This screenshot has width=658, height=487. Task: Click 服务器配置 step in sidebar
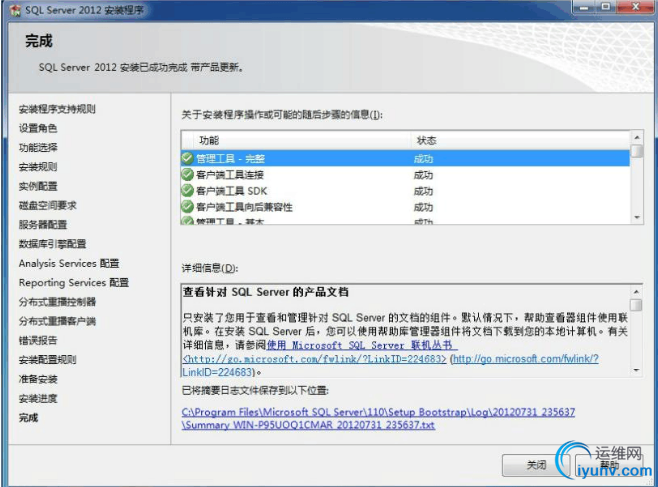(43, 225)
